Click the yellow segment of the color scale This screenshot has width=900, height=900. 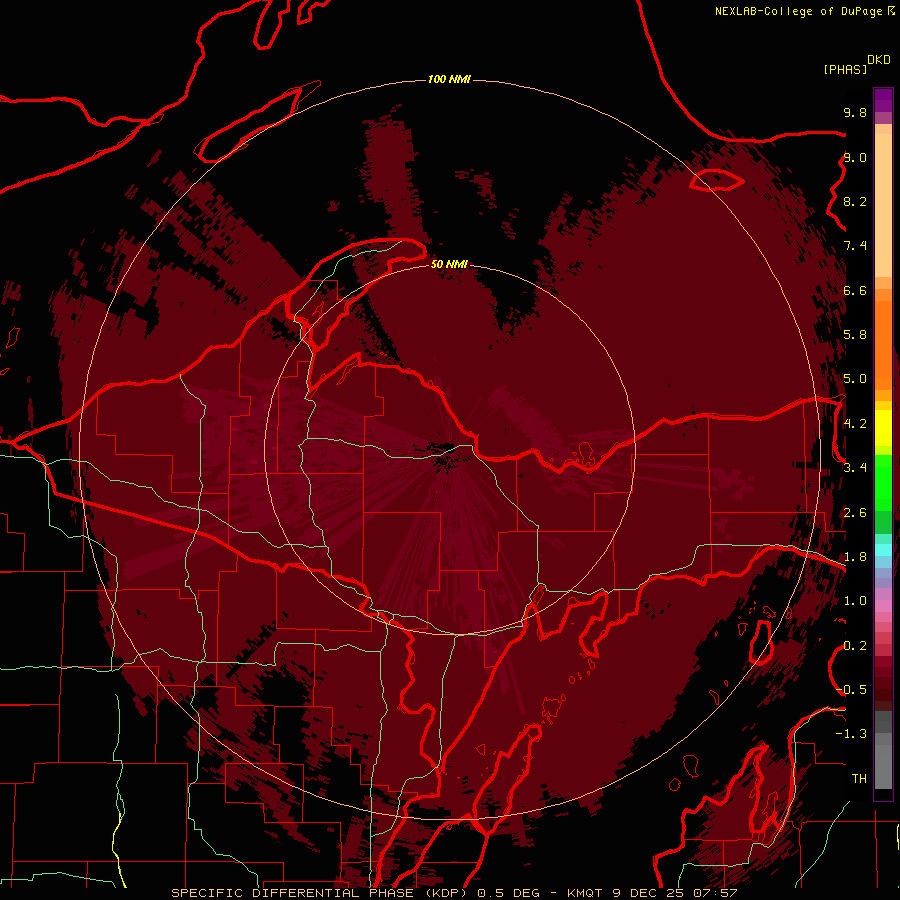pyautogui.click(x=883, y=428)
